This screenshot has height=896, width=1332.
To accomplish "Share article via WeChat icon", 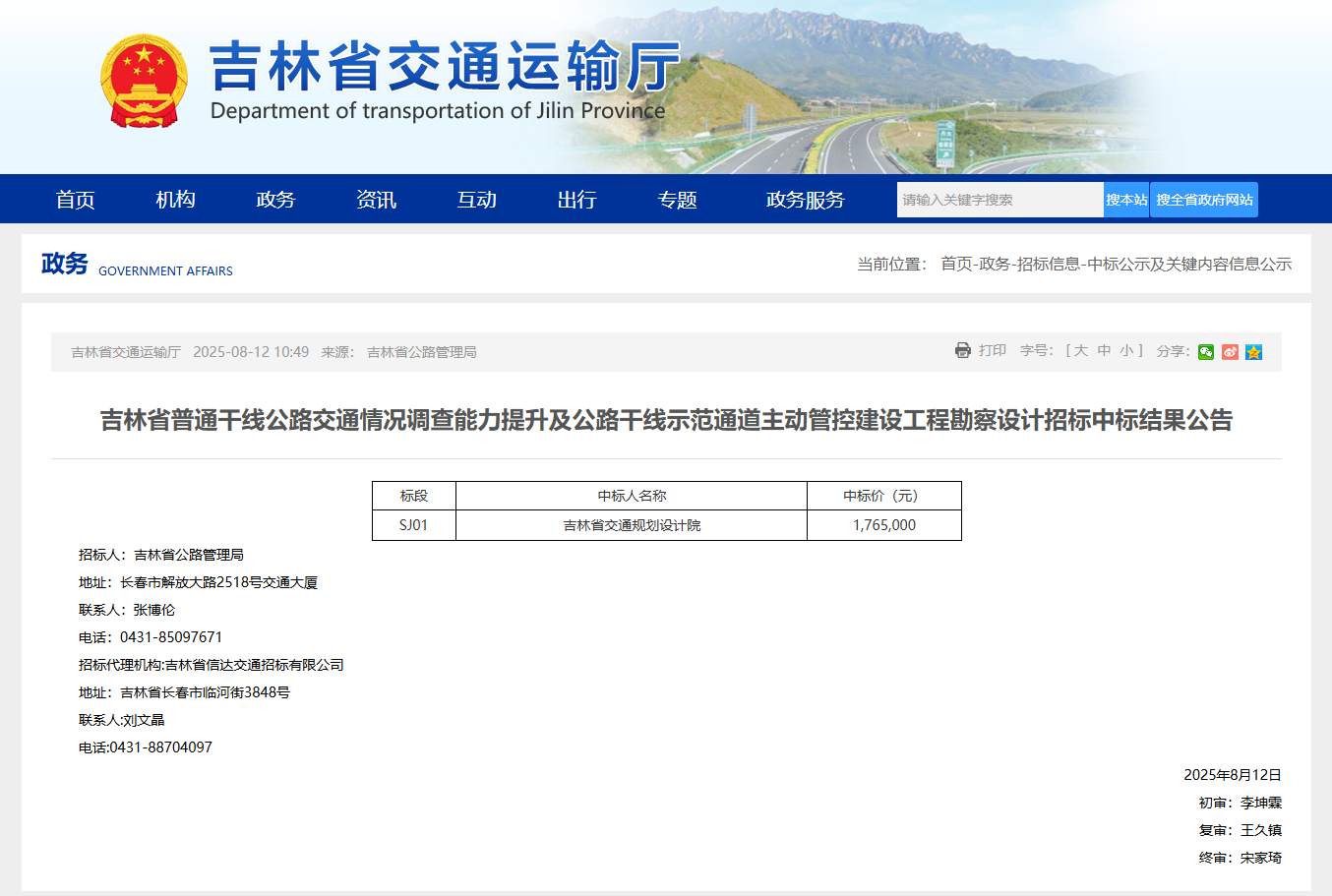I will point(1206,352).
